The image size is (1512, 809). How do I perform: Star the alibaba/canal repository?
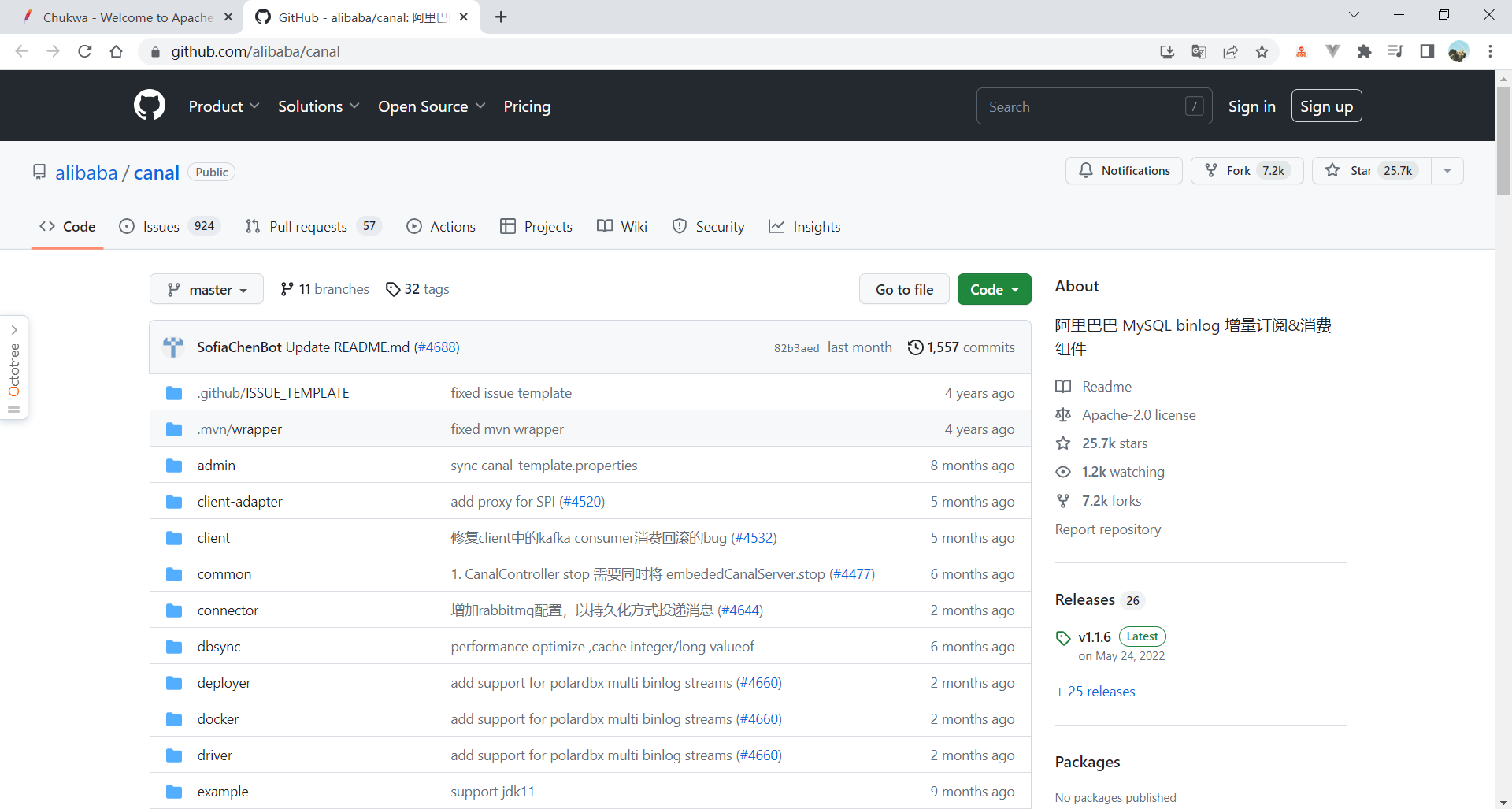point(1372,171)
